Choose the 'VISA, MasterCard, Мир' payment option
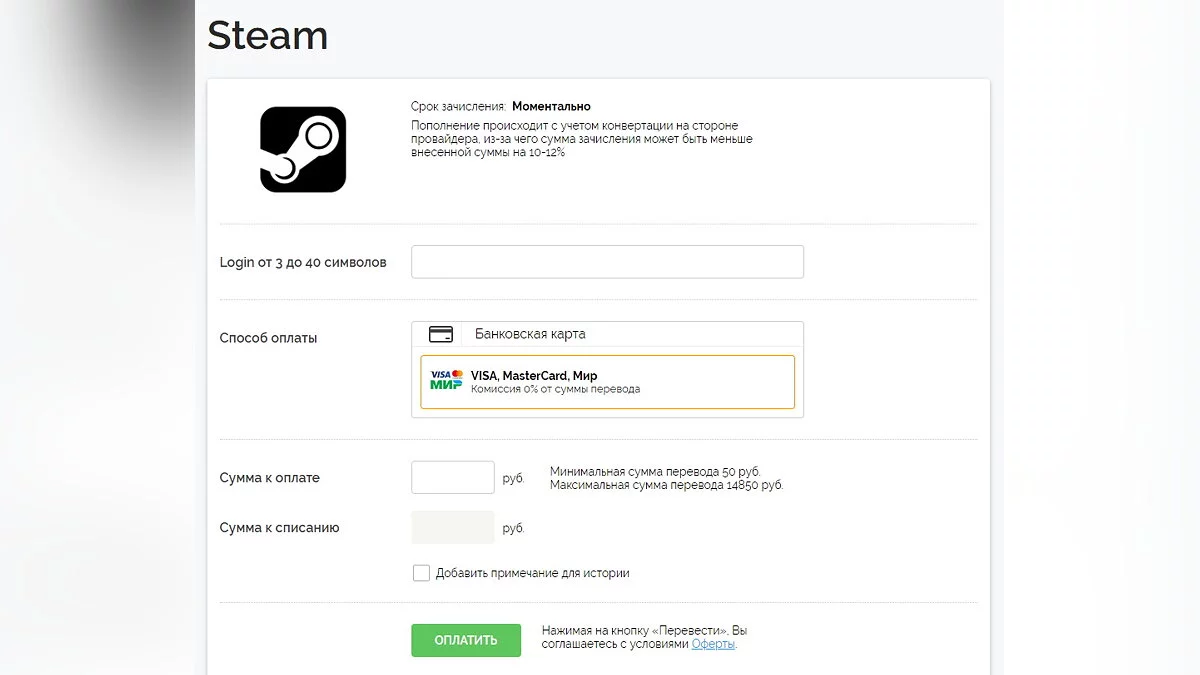The width and height of the screenshot is (1200, 675). [x=607, y=382]
